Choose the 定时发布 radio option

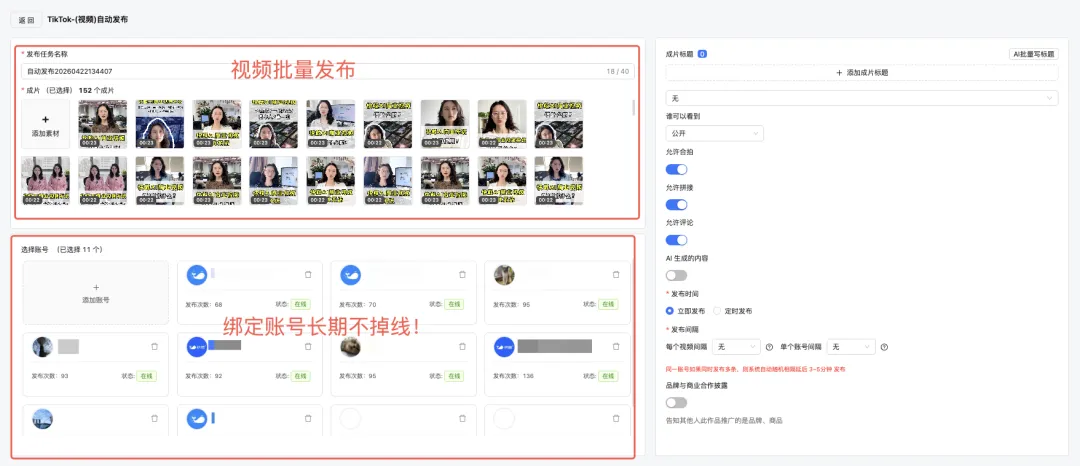[x=717, y=310]
